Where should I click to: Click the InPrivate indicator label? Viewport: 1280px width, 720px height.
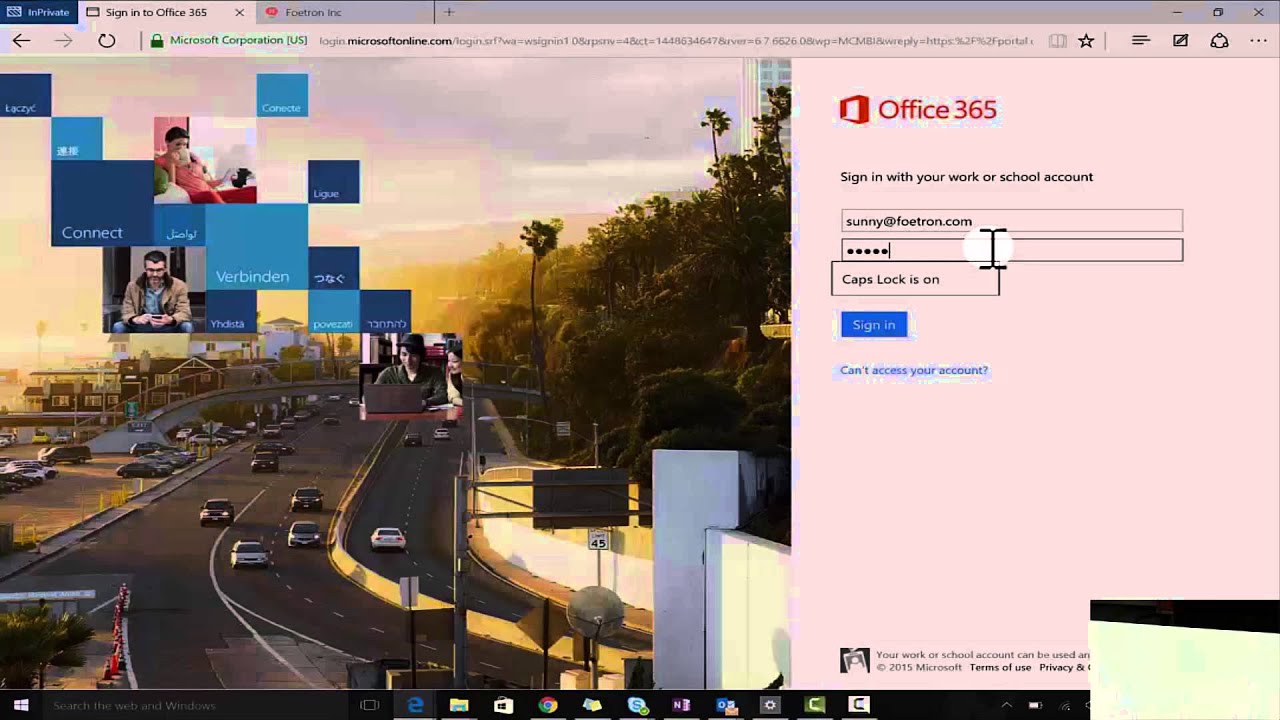[x=38, y=12]
